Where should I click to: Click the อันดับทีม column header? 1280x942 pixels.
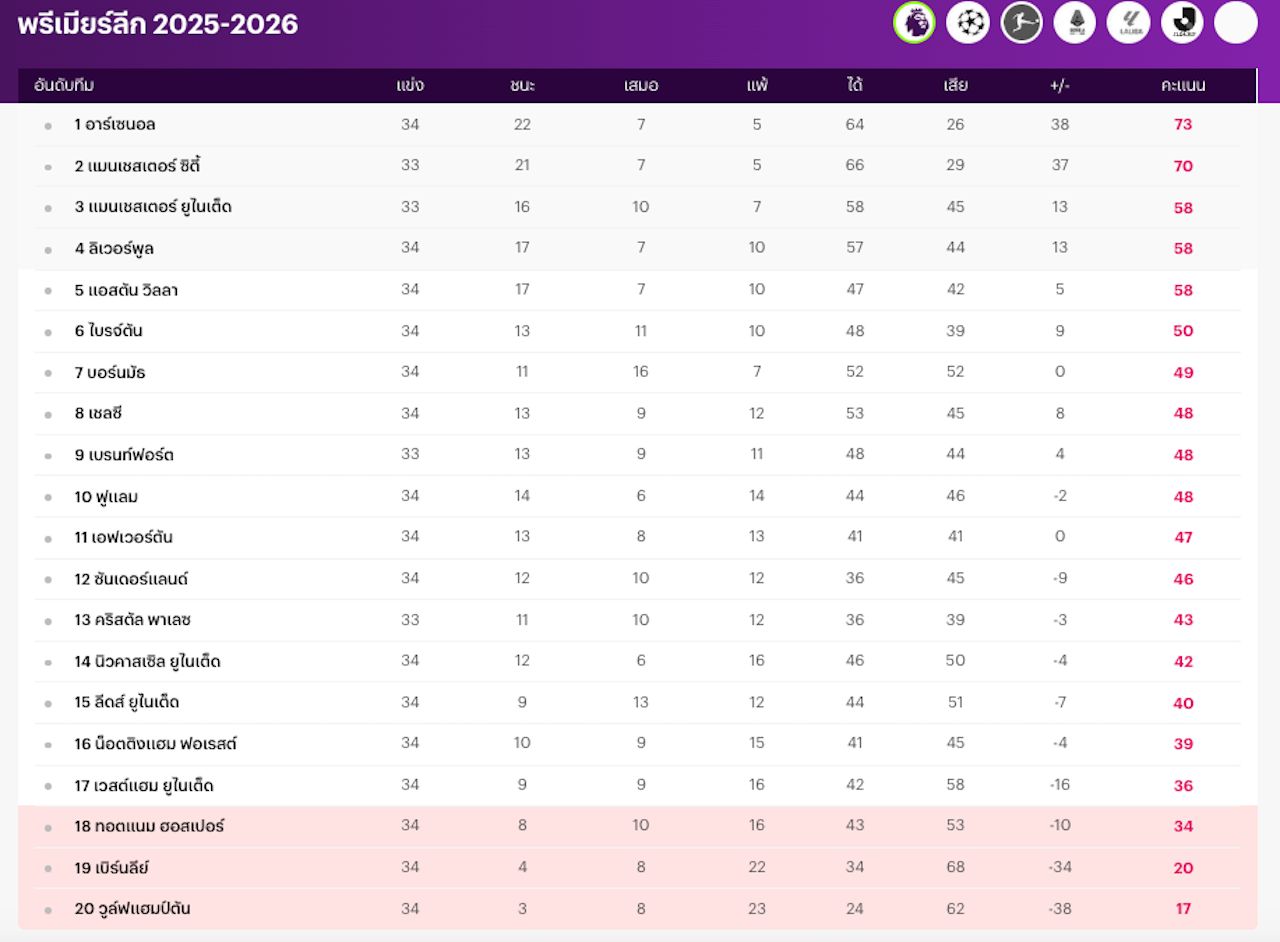click(64, 85)
